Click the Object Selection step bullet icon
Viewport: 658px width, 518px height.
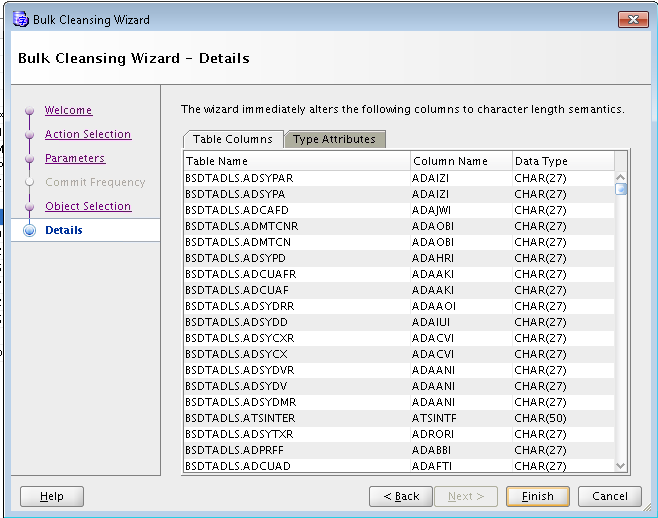(28, 207)
